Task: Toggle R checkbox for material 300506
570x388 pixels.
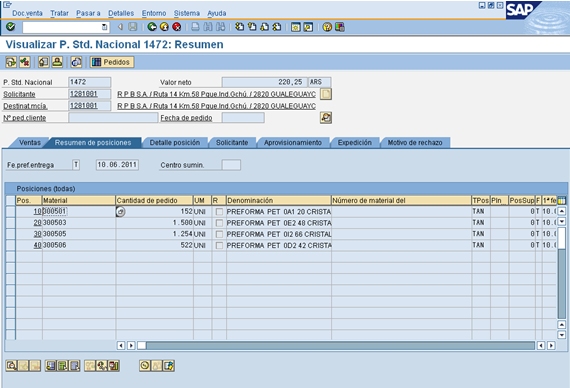Action: click(x=219, y=245)
